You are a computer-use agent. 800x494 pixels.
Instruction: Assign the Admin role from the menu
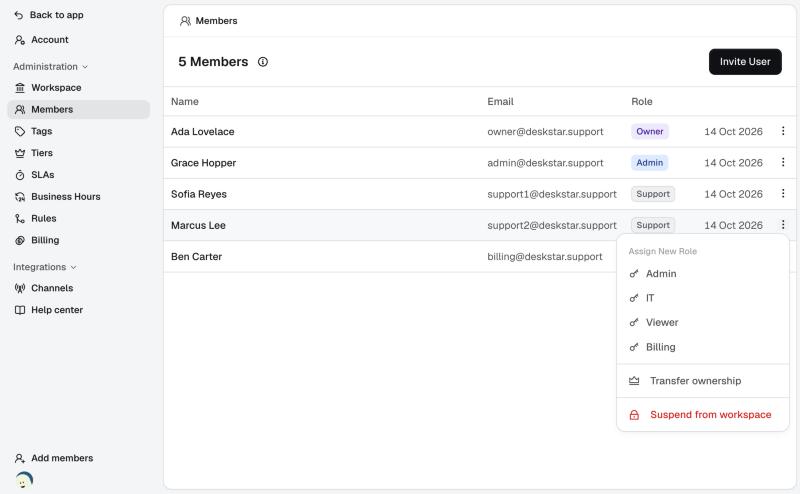pos(703,274)
